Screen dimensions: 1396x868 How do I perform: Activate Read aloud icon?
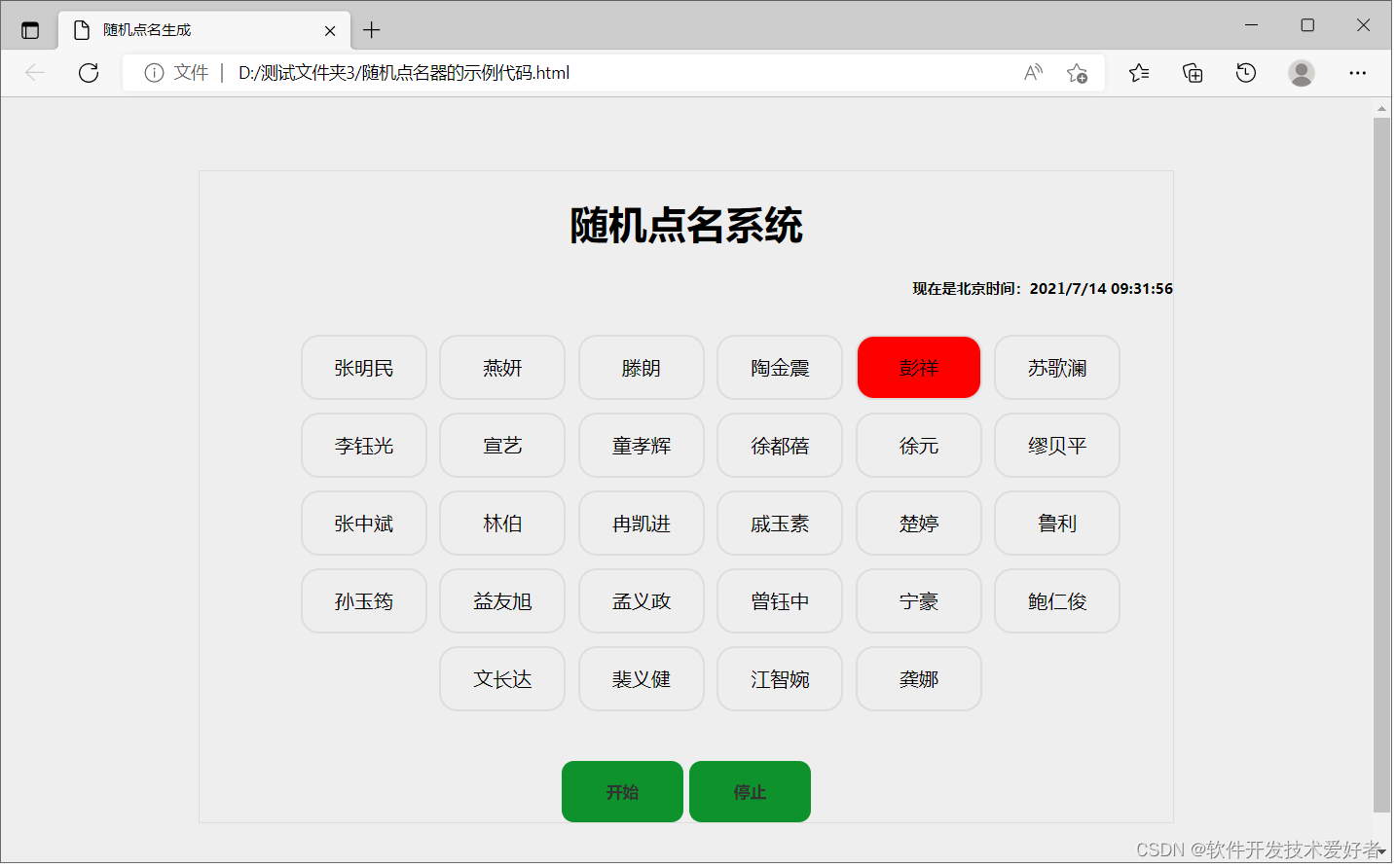coord(1033,73)
